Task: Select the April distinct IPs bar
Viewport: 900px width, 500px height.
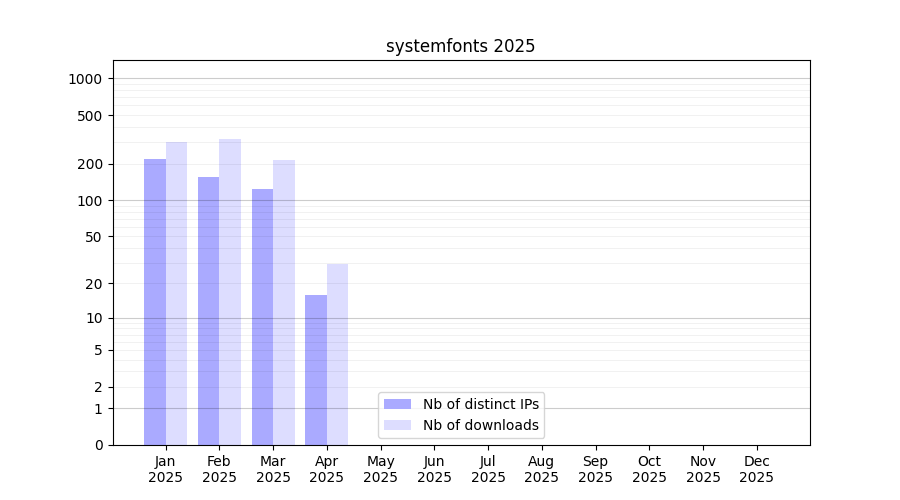Action: pos(316,370)
